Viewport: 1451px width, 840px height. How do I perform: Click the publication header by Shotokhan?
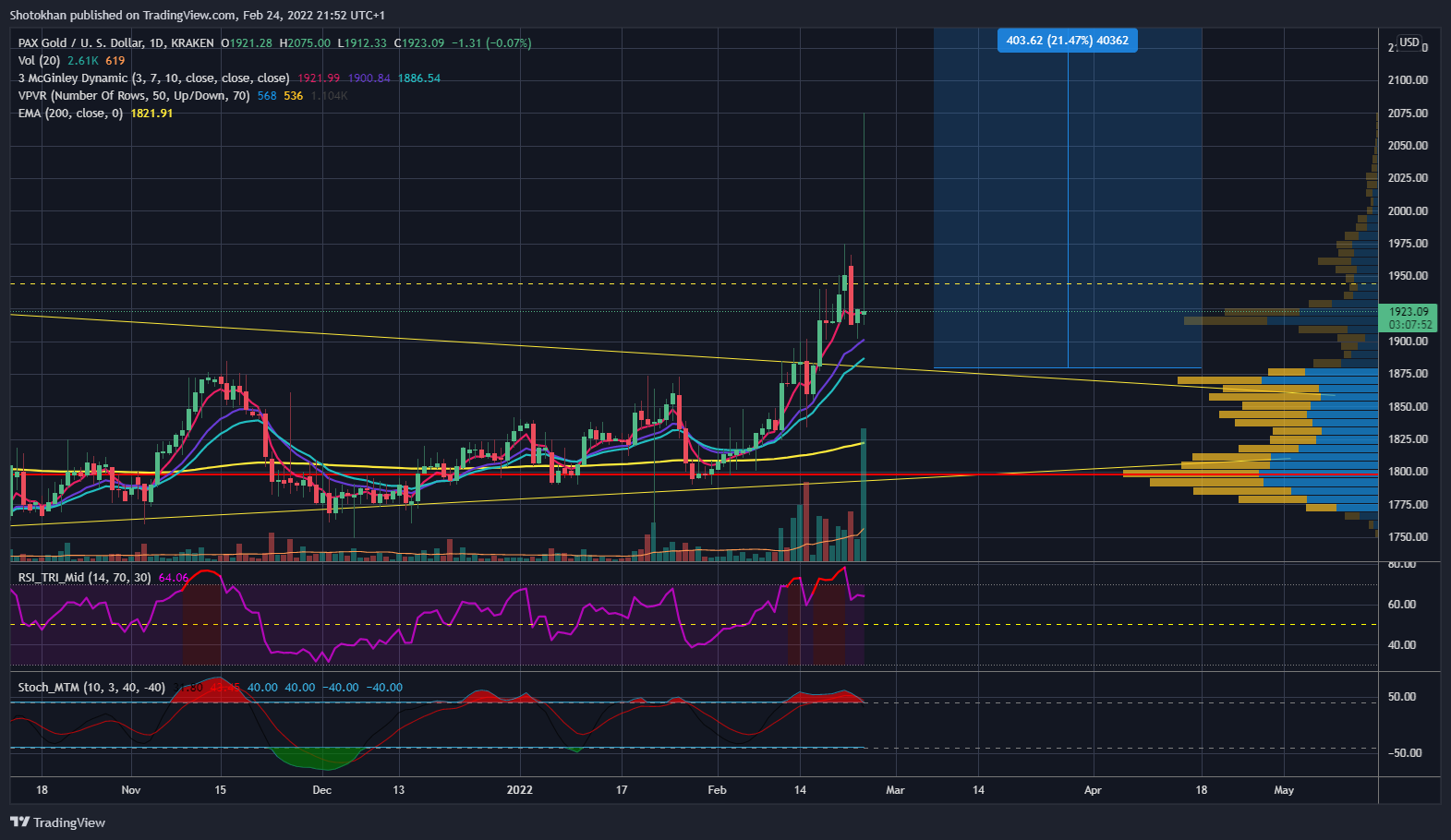[x=198, y=16]
